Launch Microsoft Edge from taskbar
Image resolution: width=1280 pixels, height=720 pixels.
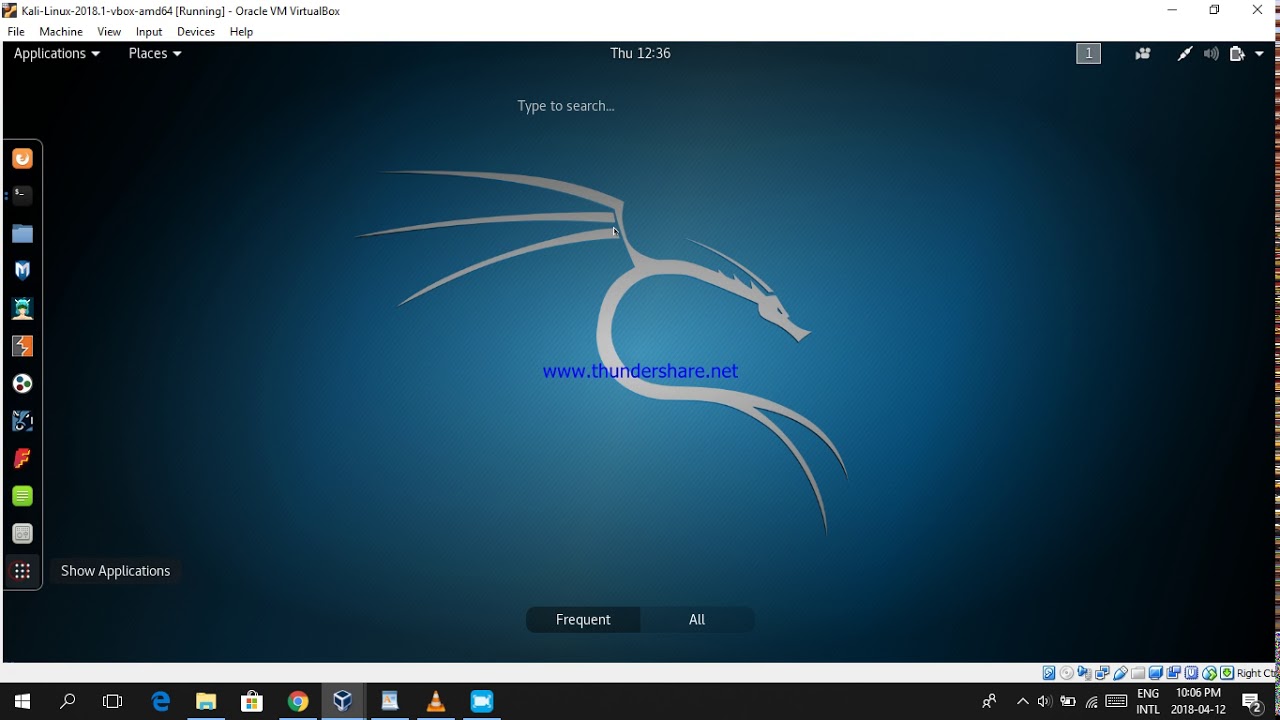(x=161, y=702)
